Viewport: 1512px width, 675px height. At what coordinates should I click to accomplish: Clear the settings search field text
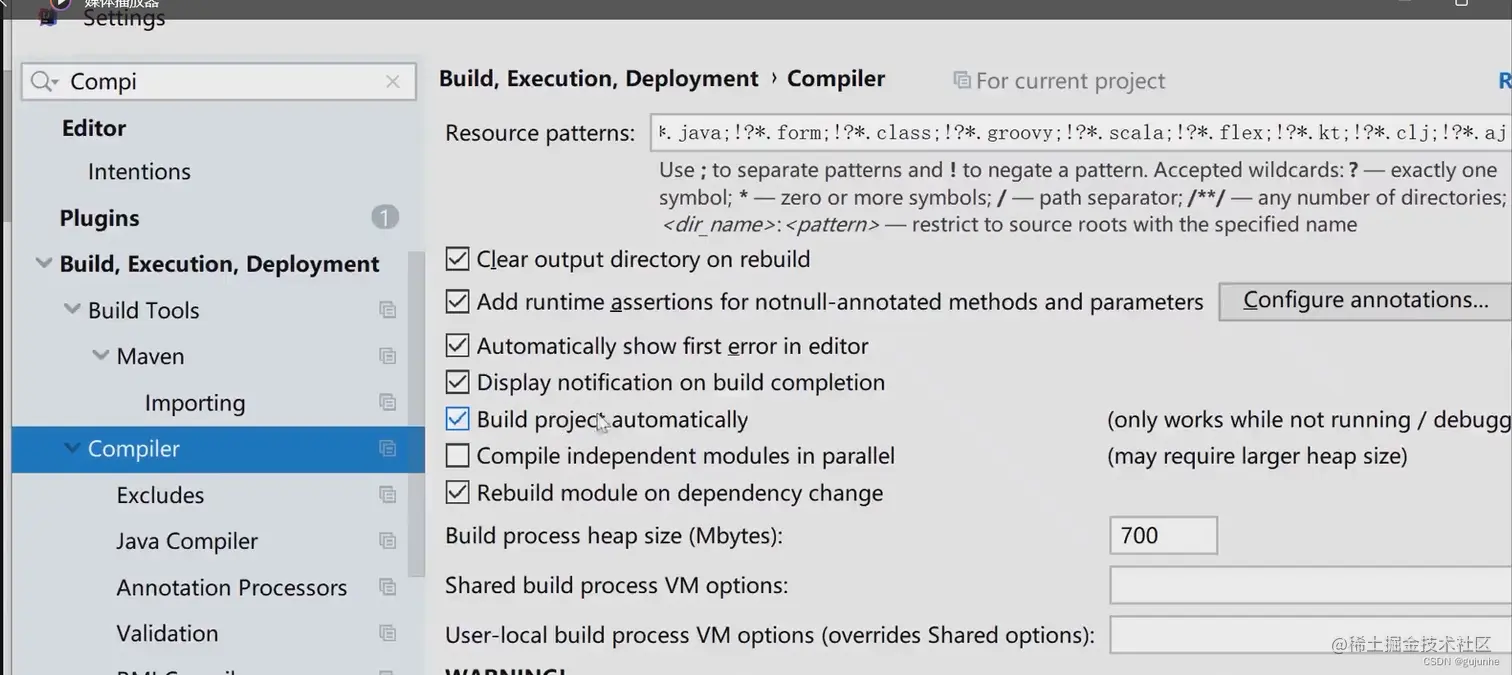pos(393,82)
